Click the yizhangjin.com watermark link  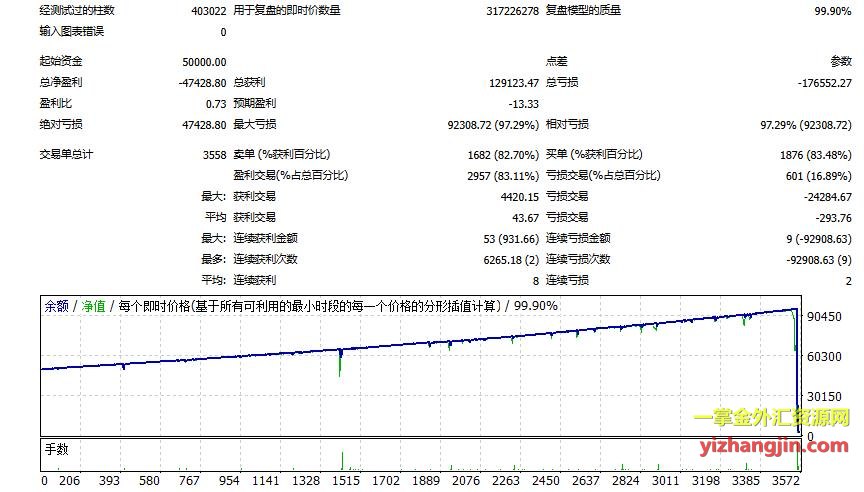tap(776, 446)
